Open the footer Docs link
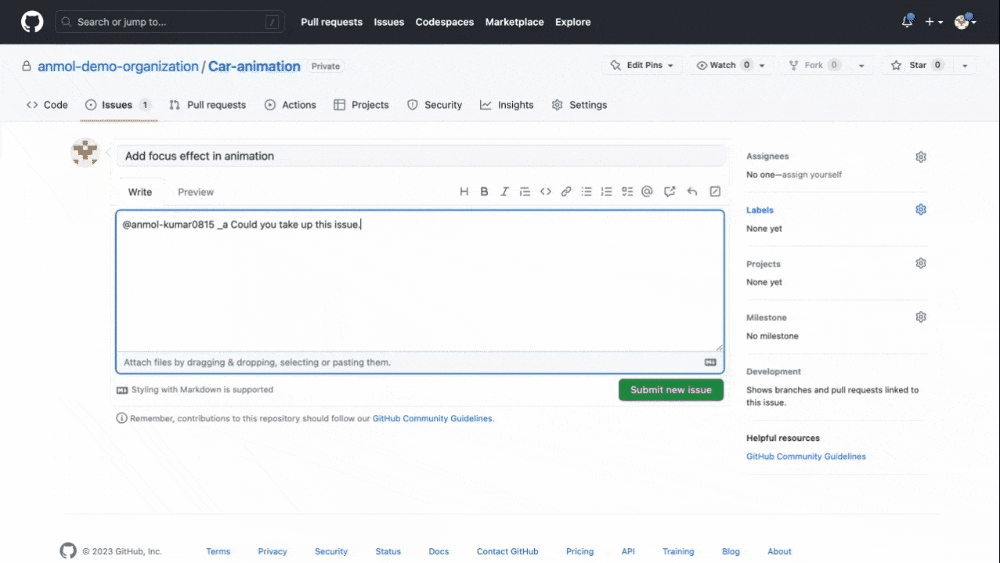 (x=439, y=552)
